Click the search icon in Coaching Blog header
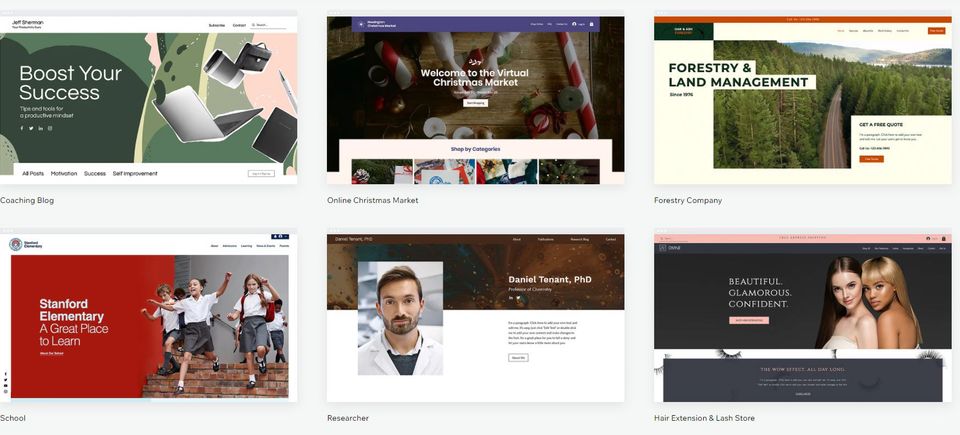Screen dimensions: 960x435 254,25
